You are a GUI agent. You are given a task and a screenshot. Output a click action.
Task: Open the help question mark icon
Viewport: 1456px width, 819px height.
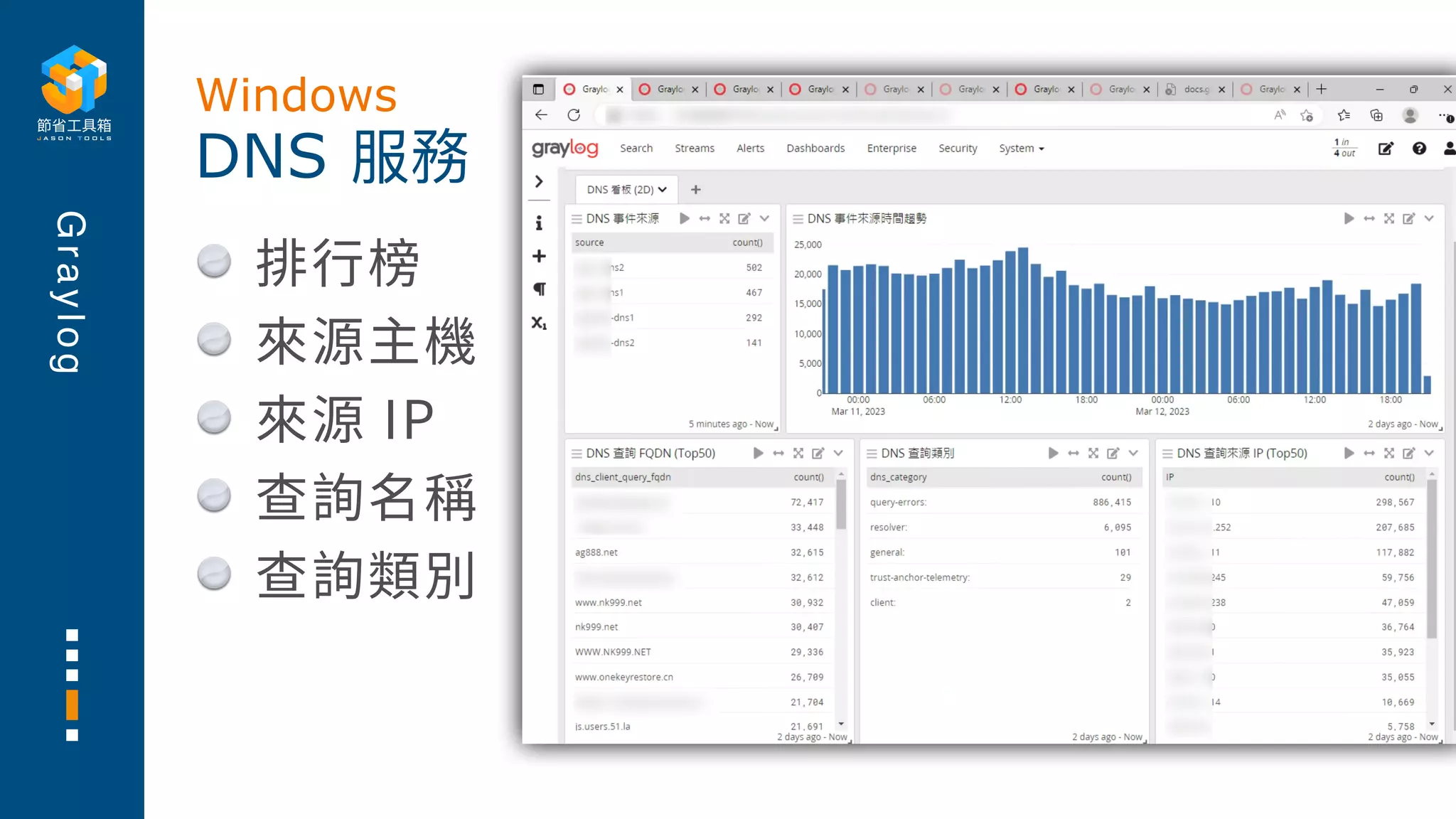point(1419,148)
